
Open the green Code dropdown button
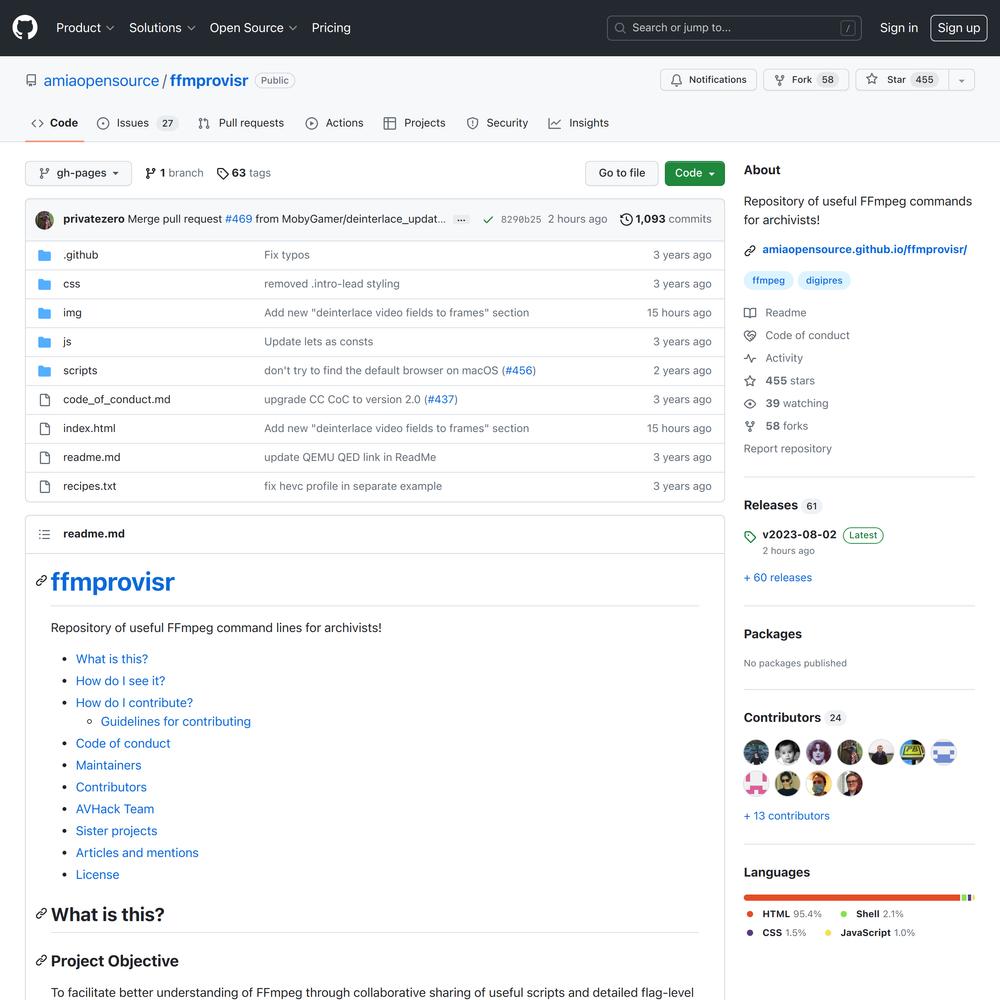click(x=695, y=173)
